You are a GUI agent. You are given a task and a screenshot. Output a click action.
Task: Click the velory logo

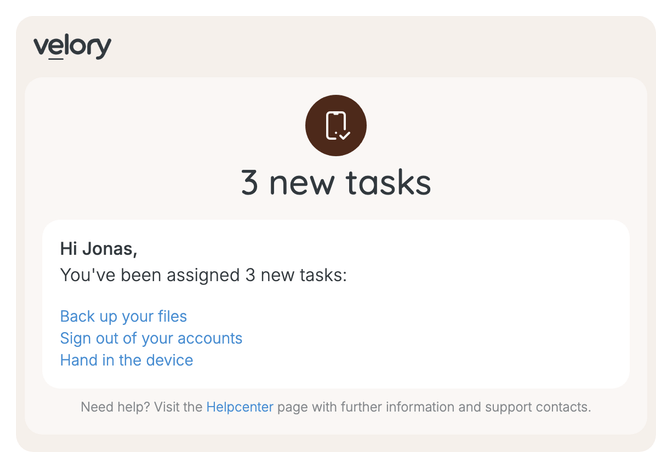click(x=72, y=47)
